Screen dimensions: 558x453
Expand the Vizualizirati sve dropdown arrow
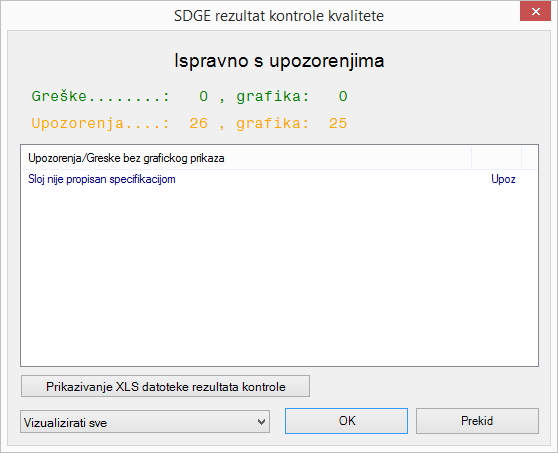click(261, 422)
